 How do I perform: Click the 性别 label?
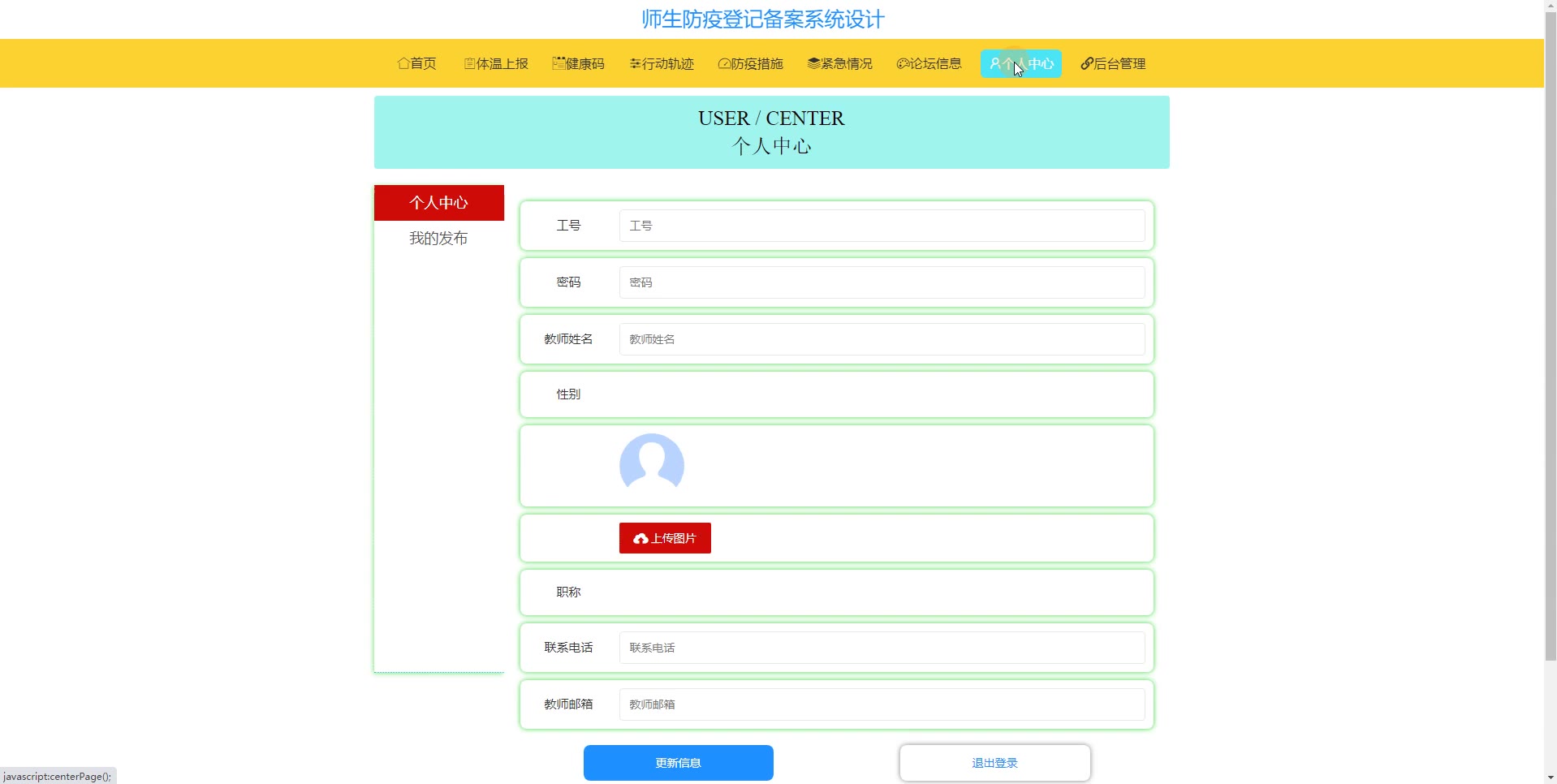click(568, 394)
